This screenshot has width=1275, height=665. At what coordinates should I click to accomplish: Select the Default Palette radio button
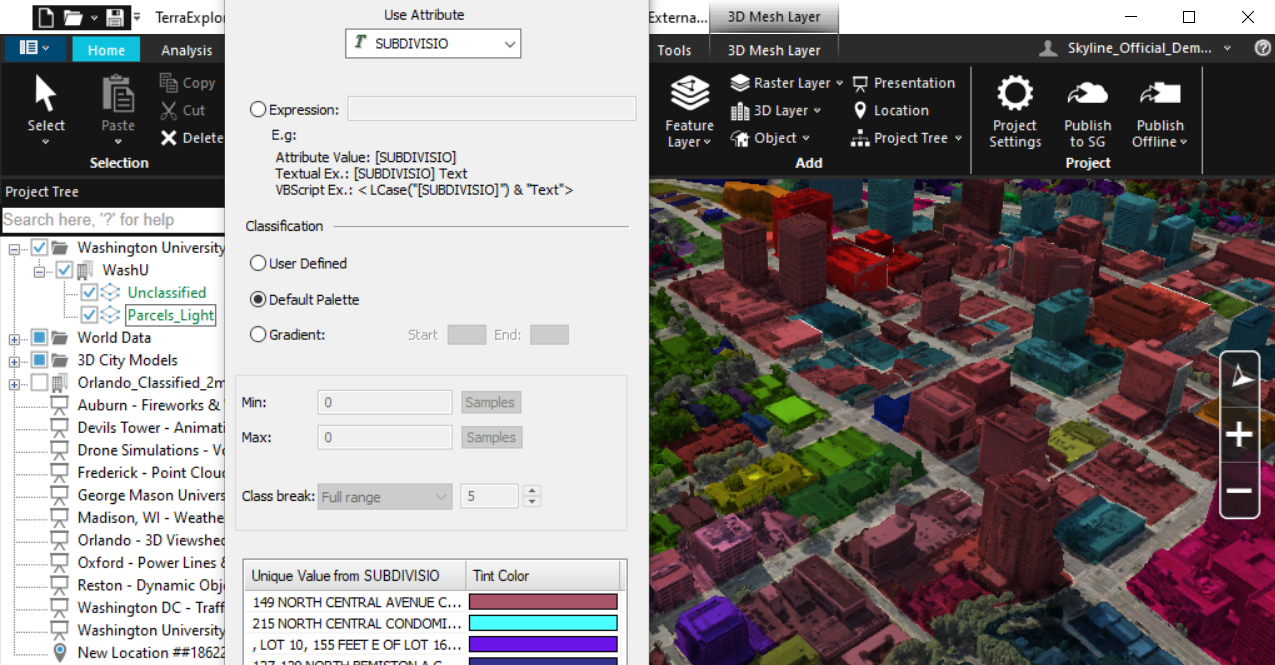coord(258,299)
